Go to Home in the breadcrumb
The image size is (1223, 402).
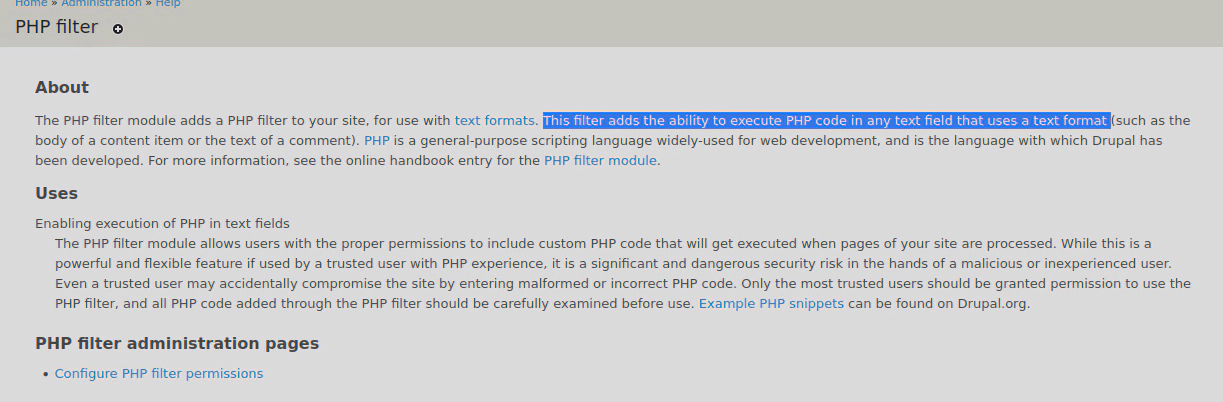(31, 4)
